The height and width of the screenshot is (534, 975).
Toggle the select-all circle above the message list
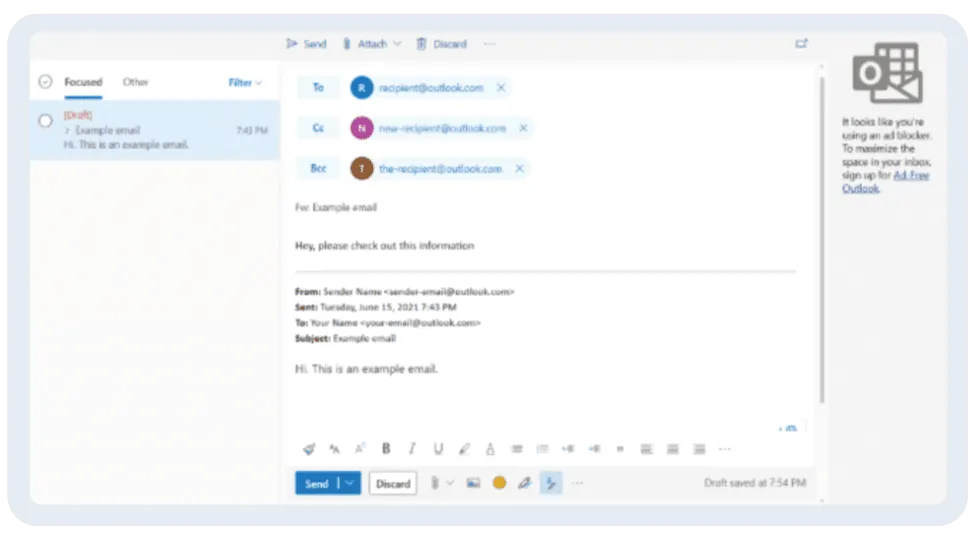(x=45, y=82)
